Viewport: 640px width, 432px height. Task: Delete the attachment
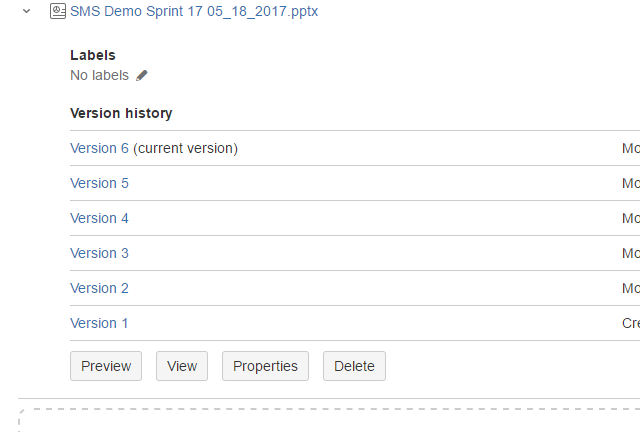coord(354,366)
